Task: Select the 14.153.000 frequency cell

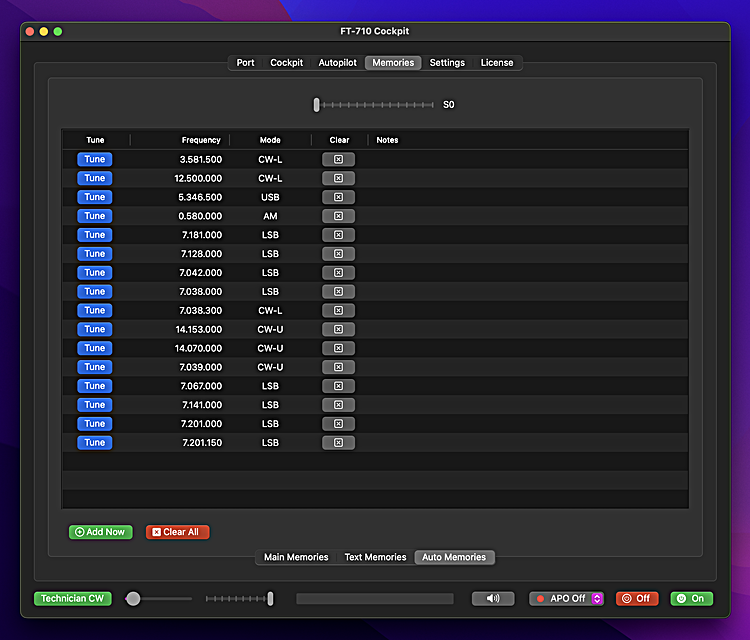Action: 199,329
